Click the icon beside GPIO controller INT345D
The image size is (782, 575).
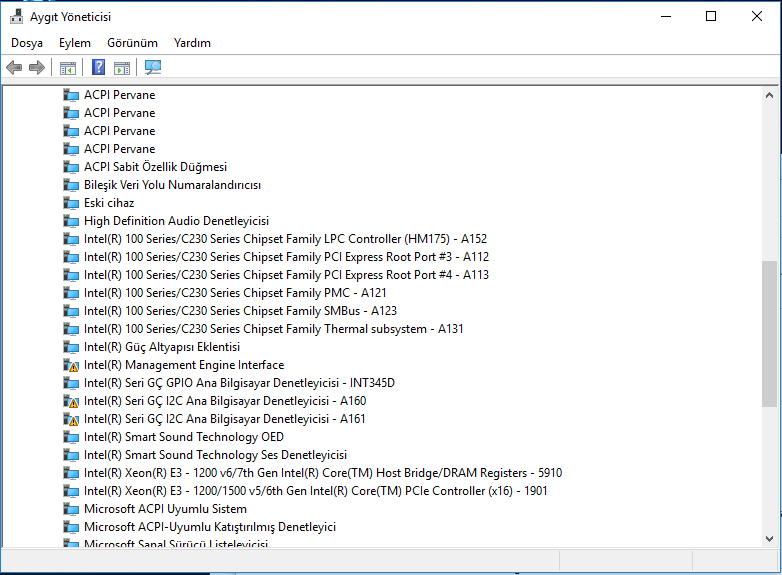(71, 383)
